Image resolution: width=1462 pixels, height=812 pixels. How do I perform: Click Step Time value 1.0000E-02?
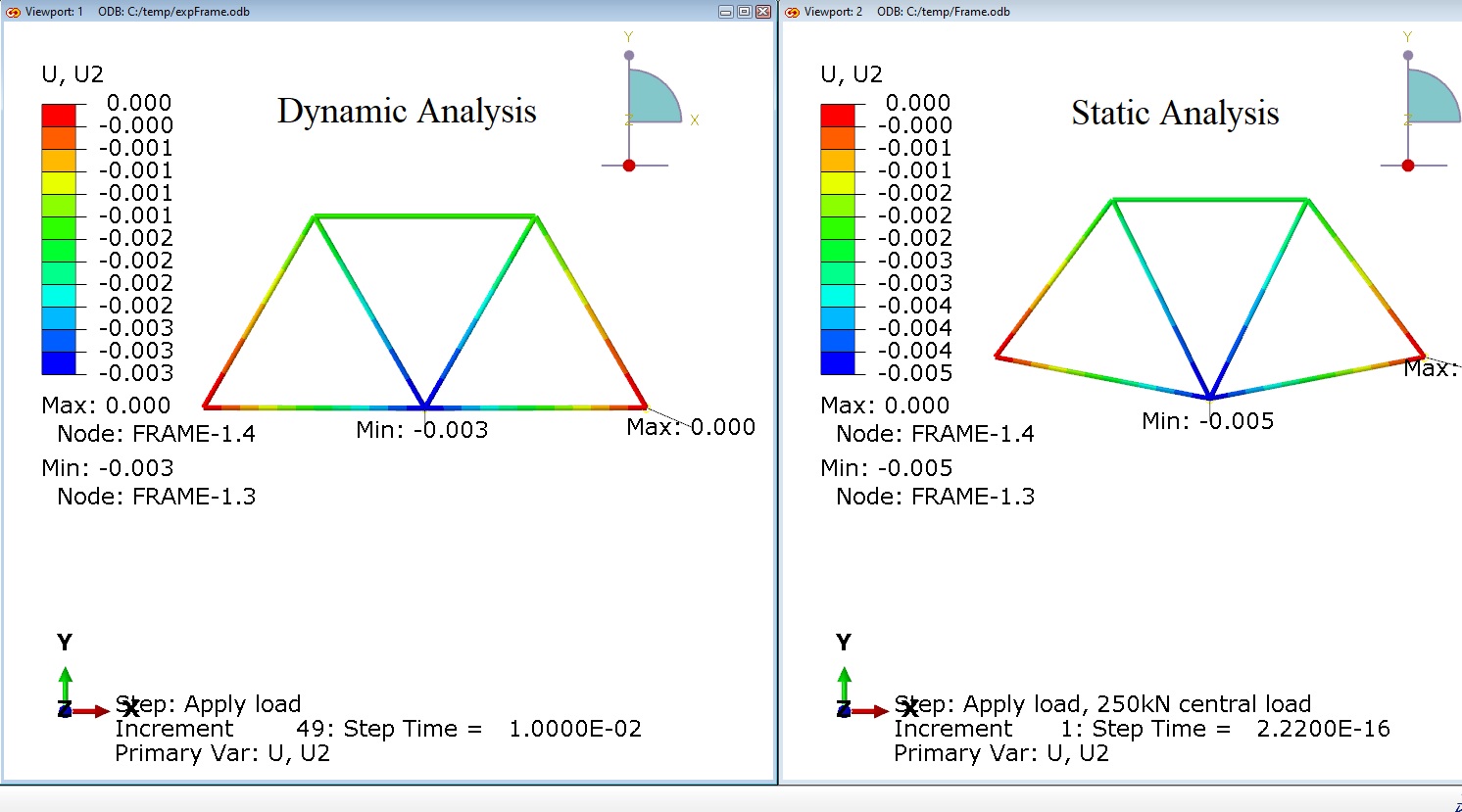point(575,729)
